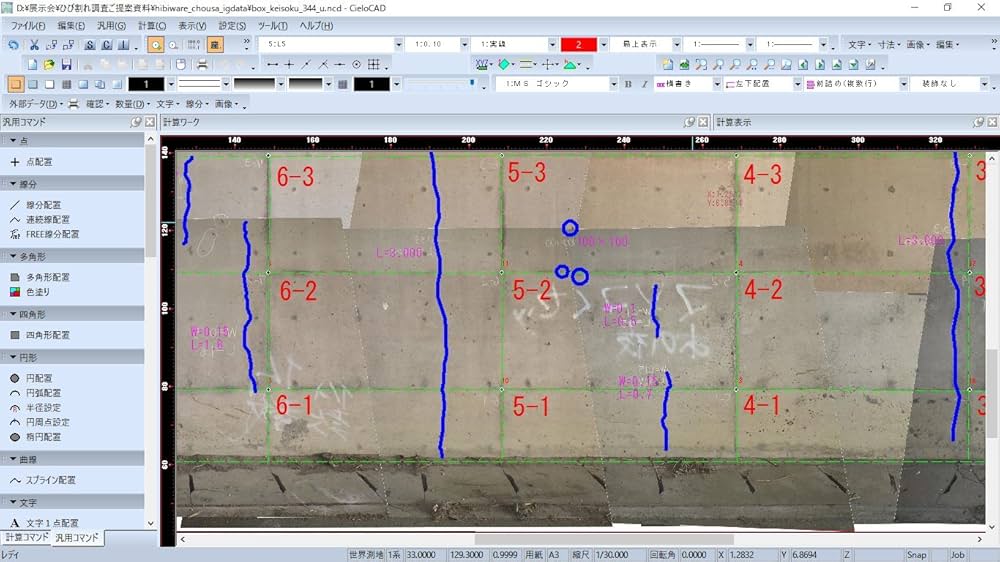Open the MS ゴシック font dropdown

[612, 84]
